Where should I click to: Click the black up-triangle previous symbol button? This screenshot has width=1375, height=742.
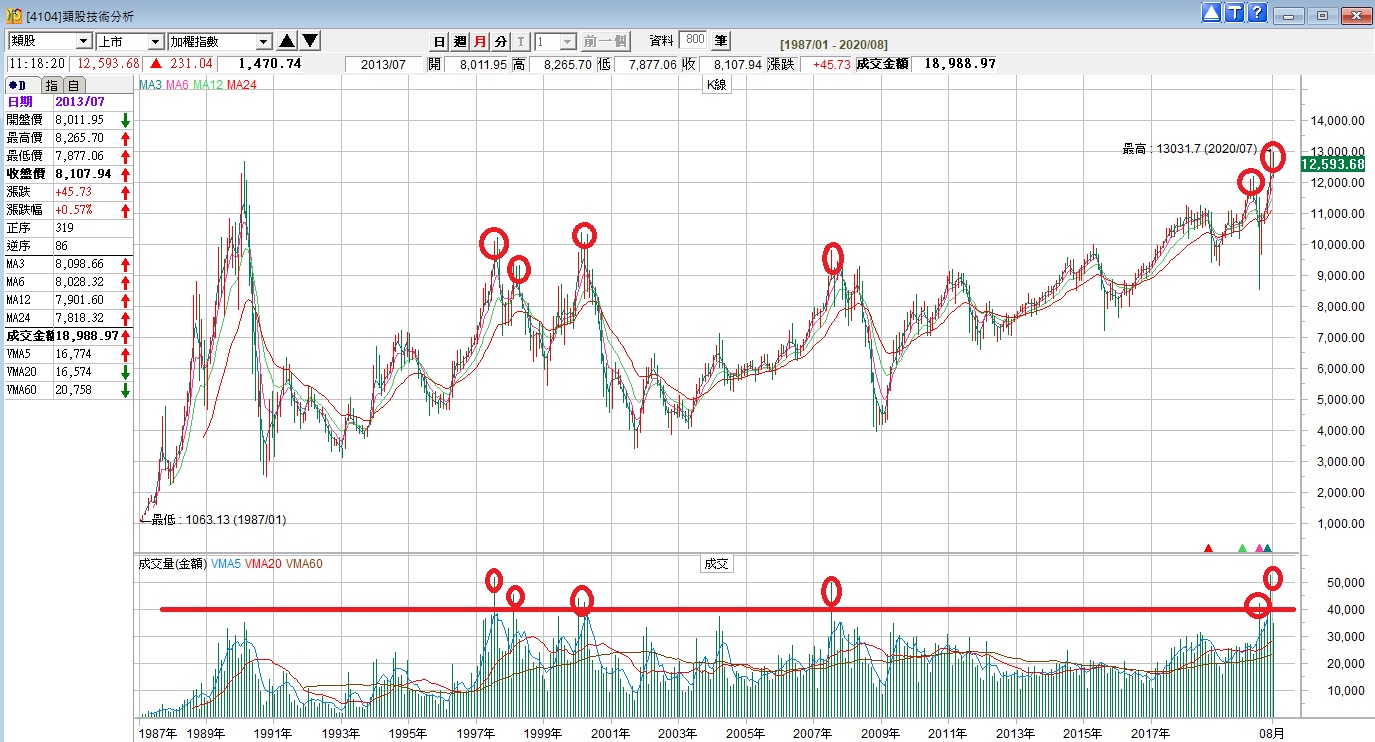[x=287, y=41]
